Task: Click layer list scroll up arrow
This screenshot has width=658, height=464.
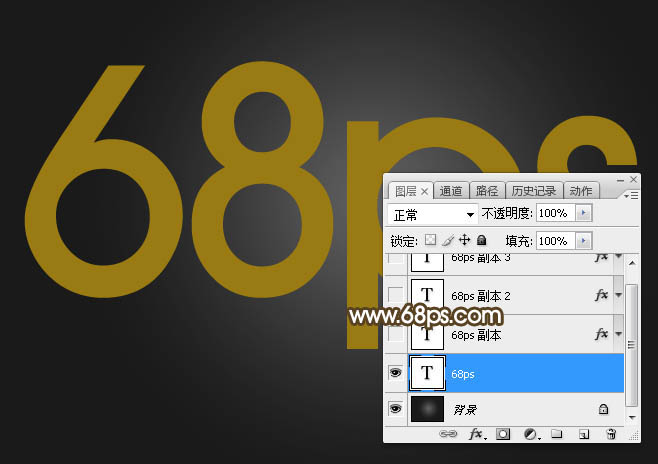Action: pyautogui.click(x=632, y=263)
